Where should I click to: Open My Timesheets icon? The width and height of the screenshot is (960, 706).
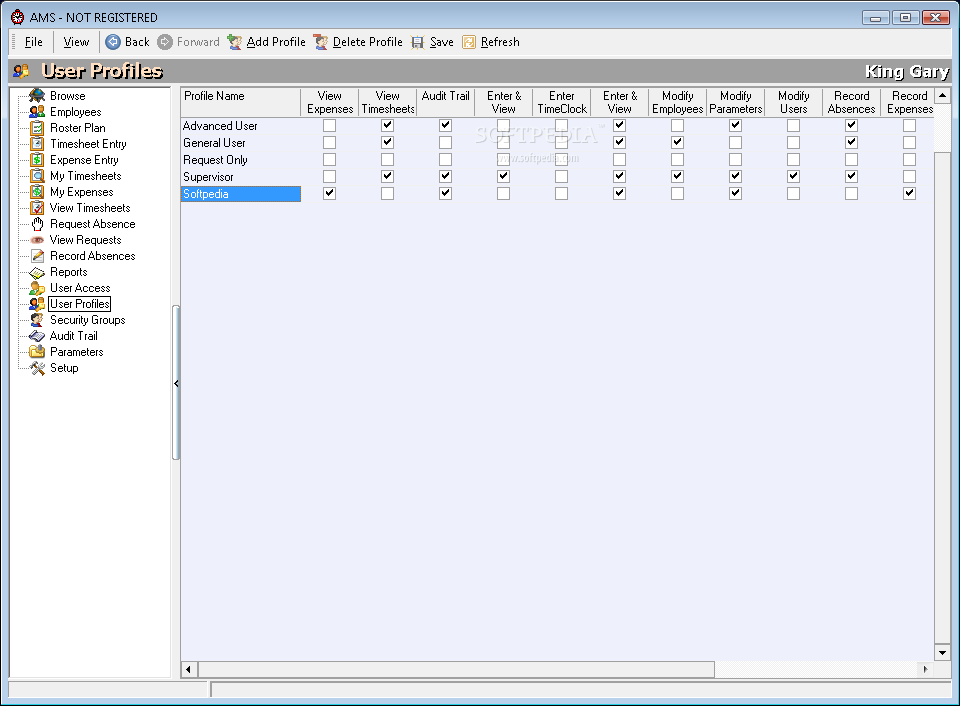click(x=37, y=176)
